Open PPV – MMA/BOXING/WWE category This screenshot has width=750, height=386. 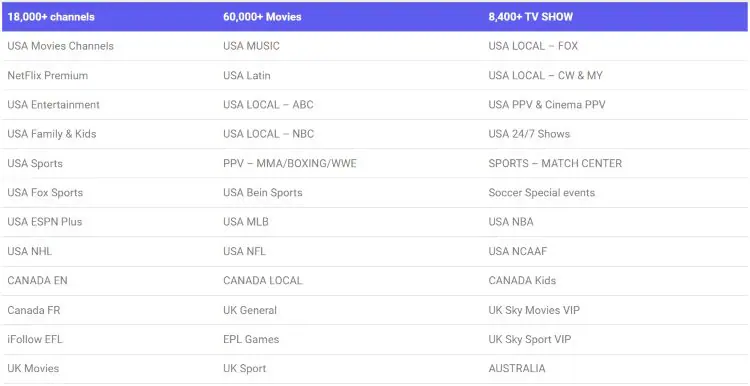(x=289, y=164)
